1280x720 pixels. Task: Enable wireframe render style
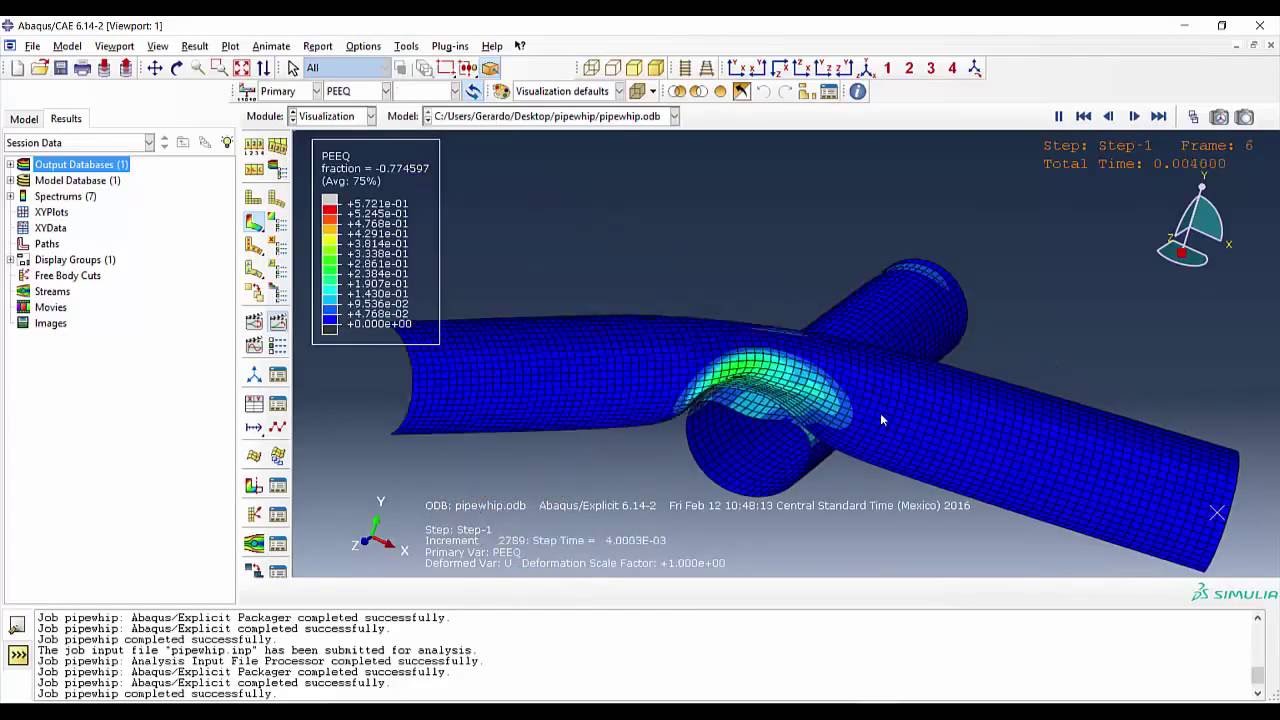(x=591, y=68)
